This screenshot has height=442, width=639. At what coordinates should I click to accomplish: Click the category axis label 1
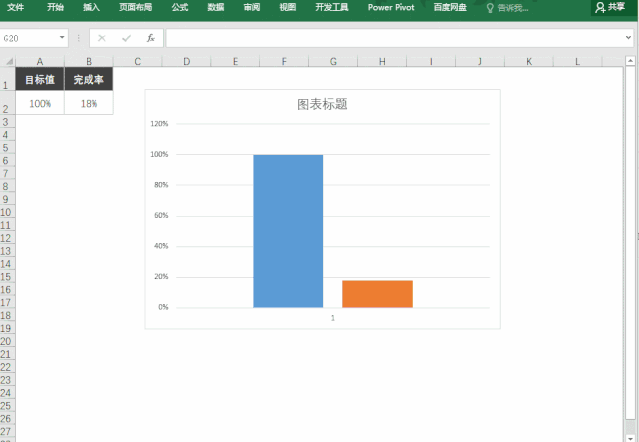click(x=333, y=318)
